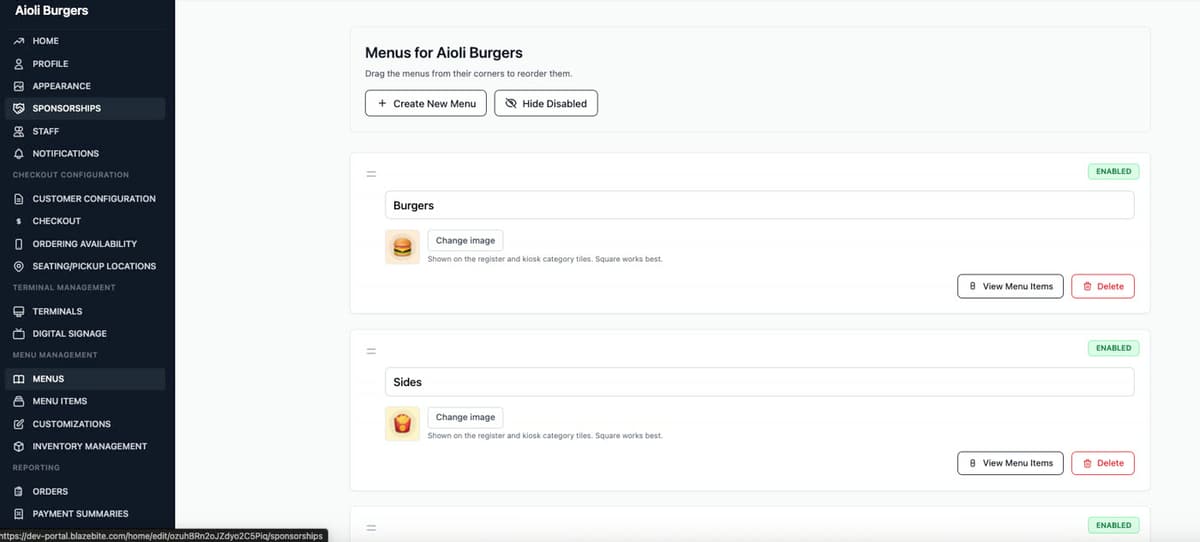Delete the Burgers menu
The height and width of the screenshot is (542, 1200).
[x=1103, y=286]
